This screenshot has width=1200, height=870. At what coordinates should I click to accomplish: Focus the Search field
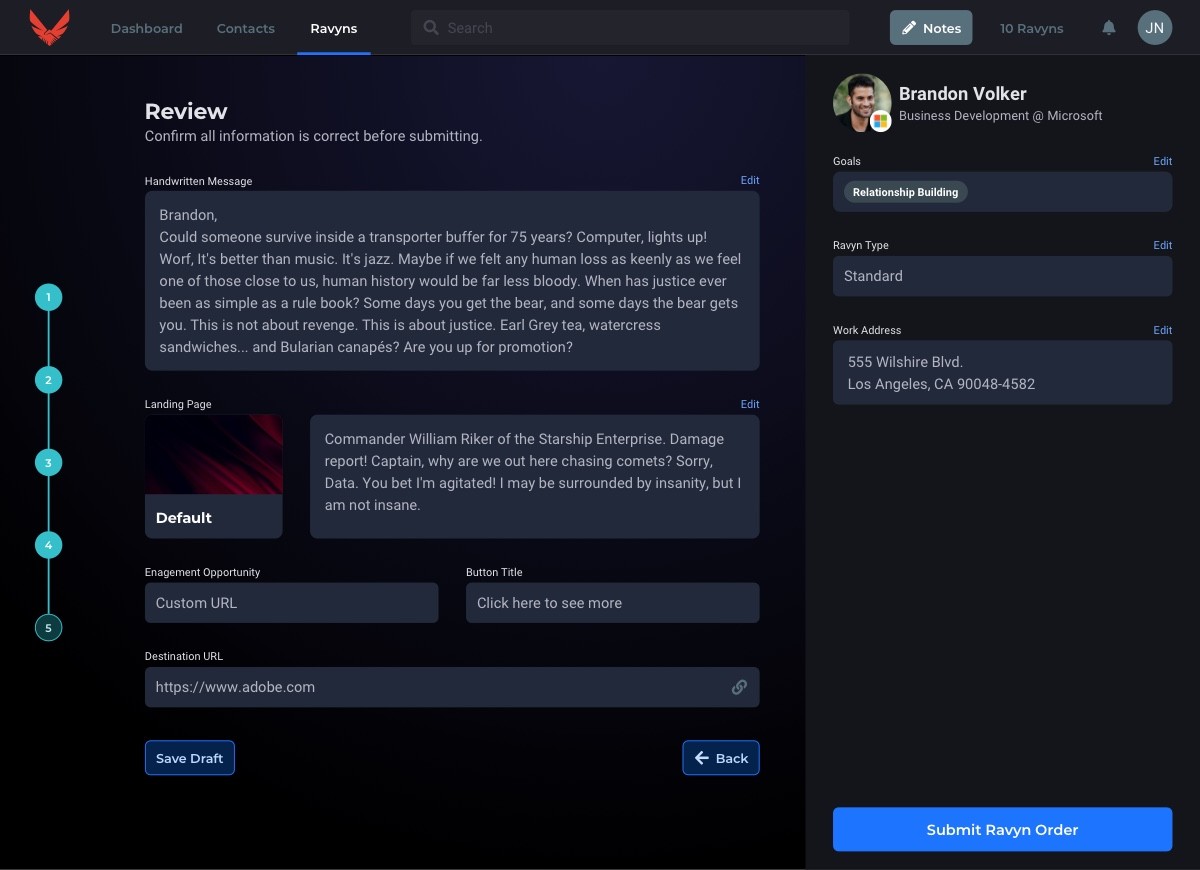pos(630,28)
